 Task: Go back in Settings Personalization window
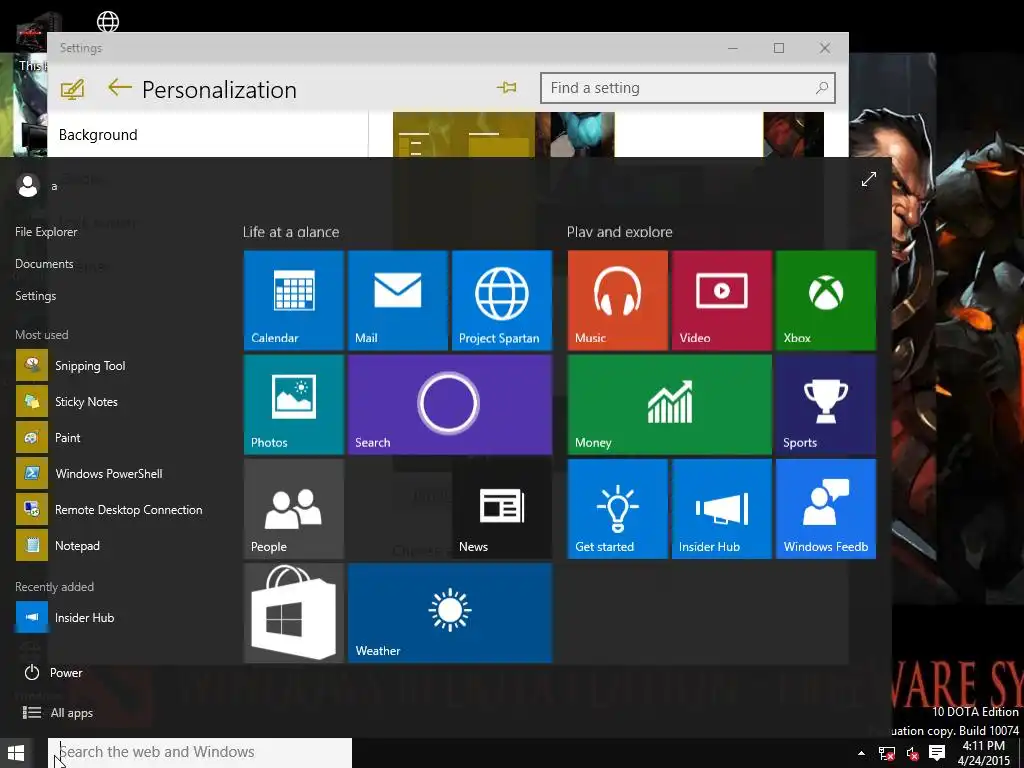pos(120,88)
